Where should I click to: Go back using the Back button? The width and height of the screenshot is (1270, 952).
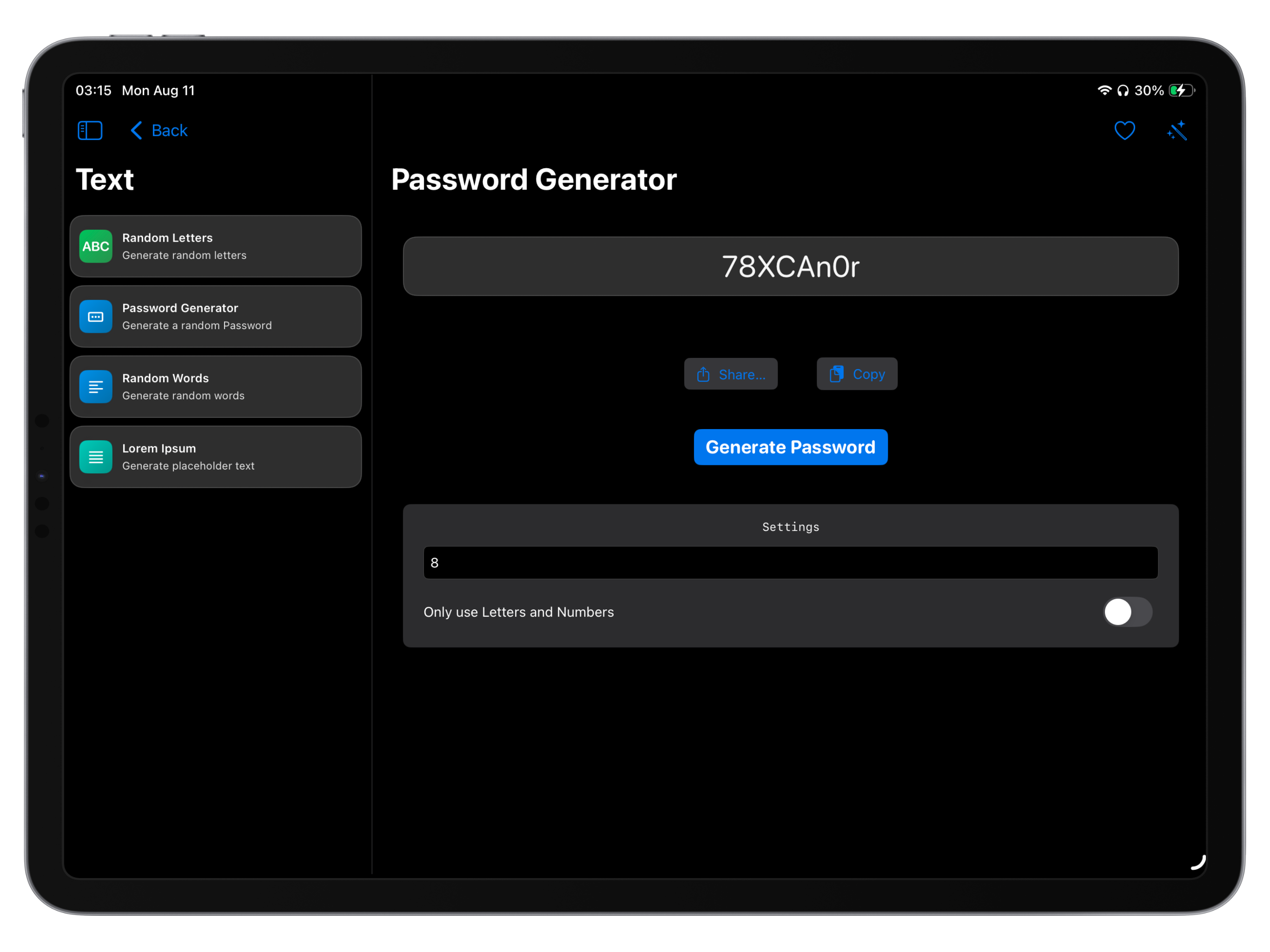pos(159,130)
